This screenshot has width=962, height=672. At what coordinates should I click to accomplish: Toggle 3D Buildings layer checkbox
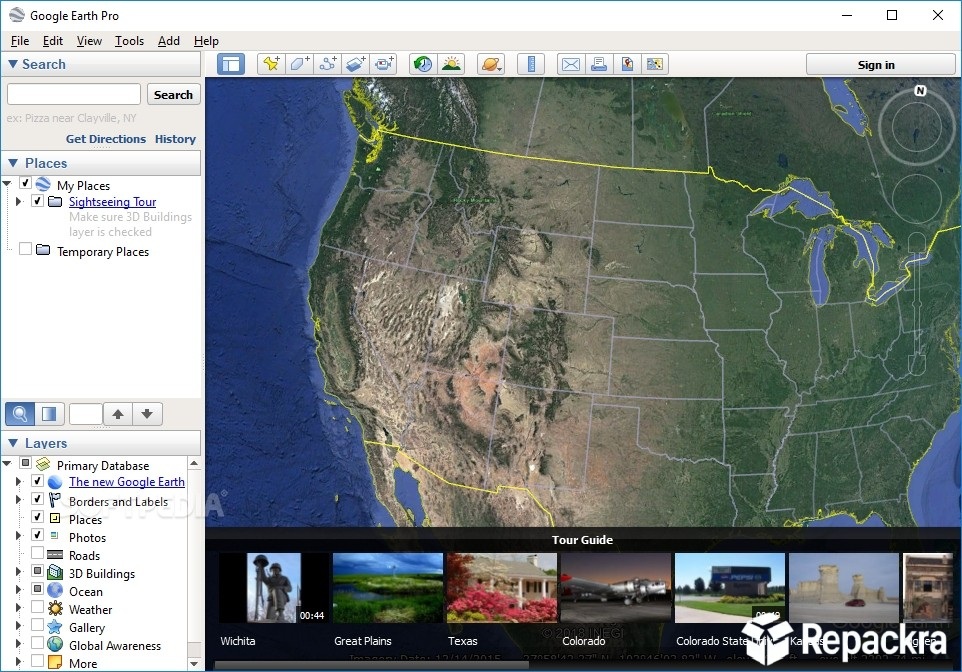37,571
